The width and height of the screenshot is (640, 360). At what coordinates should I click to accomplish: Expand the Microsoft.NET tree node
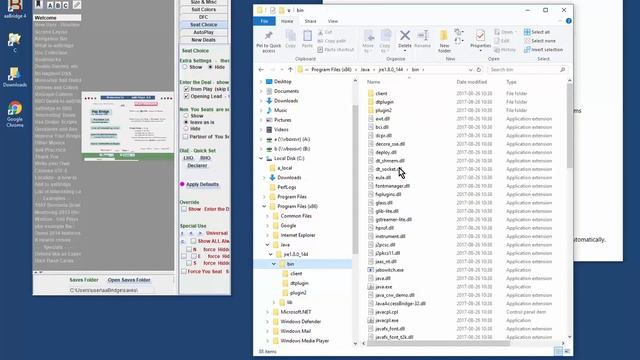268,312
